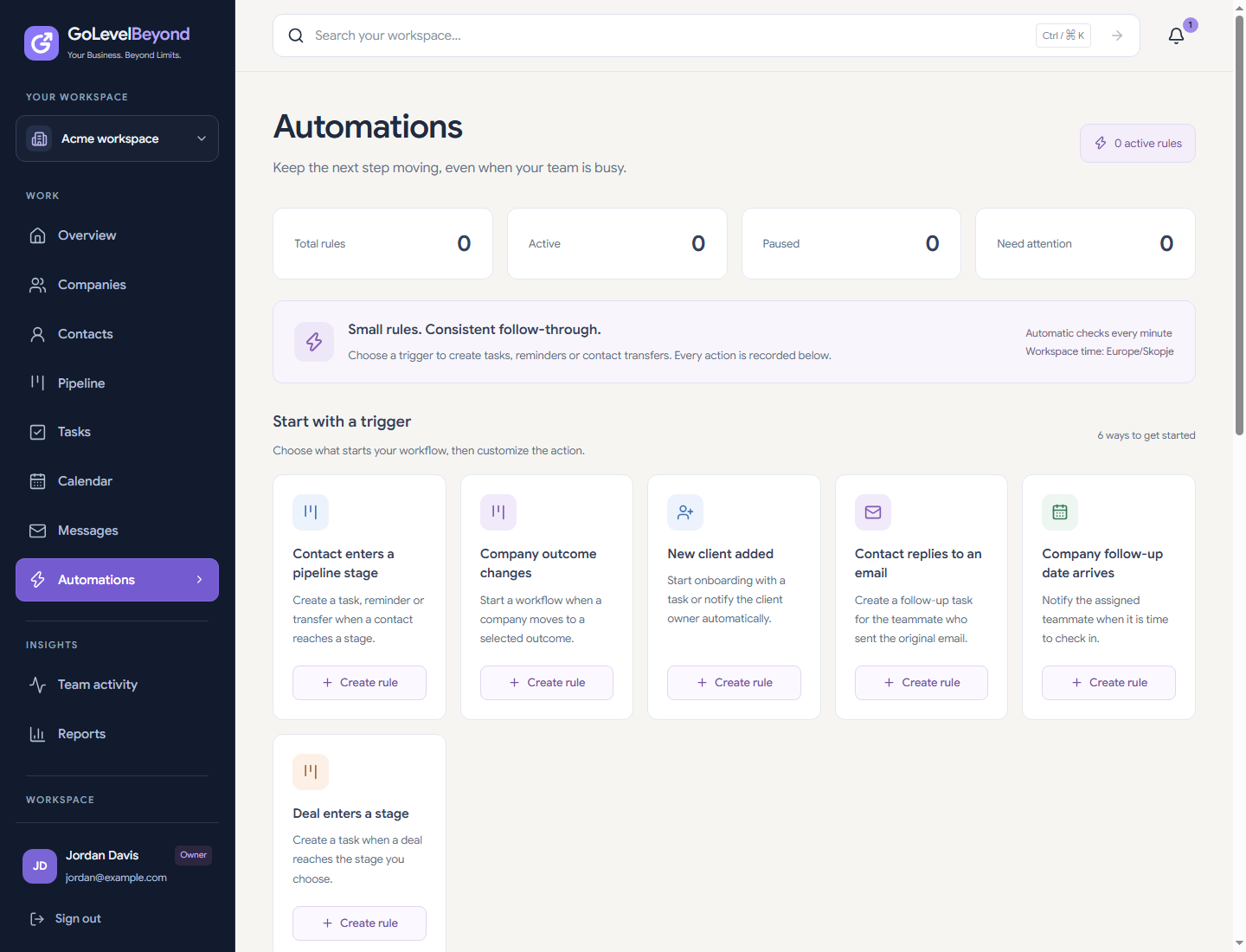This screenshot has height=952, width=1246.
Task: Create rule for Company follow-up date arrives
Action: coord(1108,683)
